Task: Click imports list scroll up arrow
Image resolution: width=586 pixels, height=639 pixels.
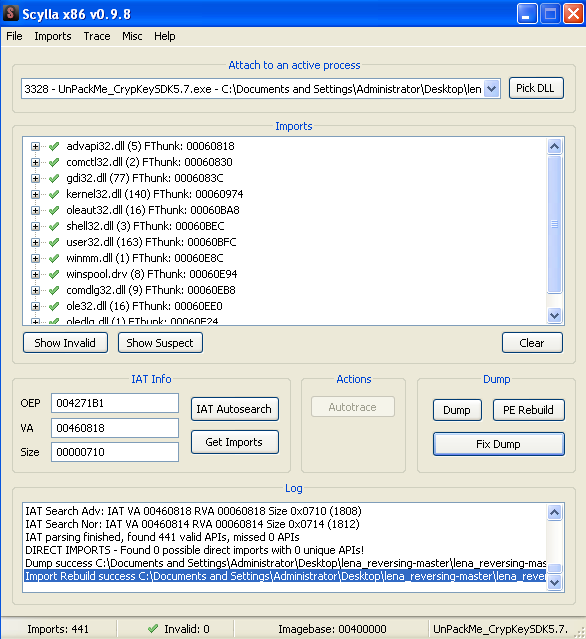Action: pyautogui.click(x=554, y=146)
